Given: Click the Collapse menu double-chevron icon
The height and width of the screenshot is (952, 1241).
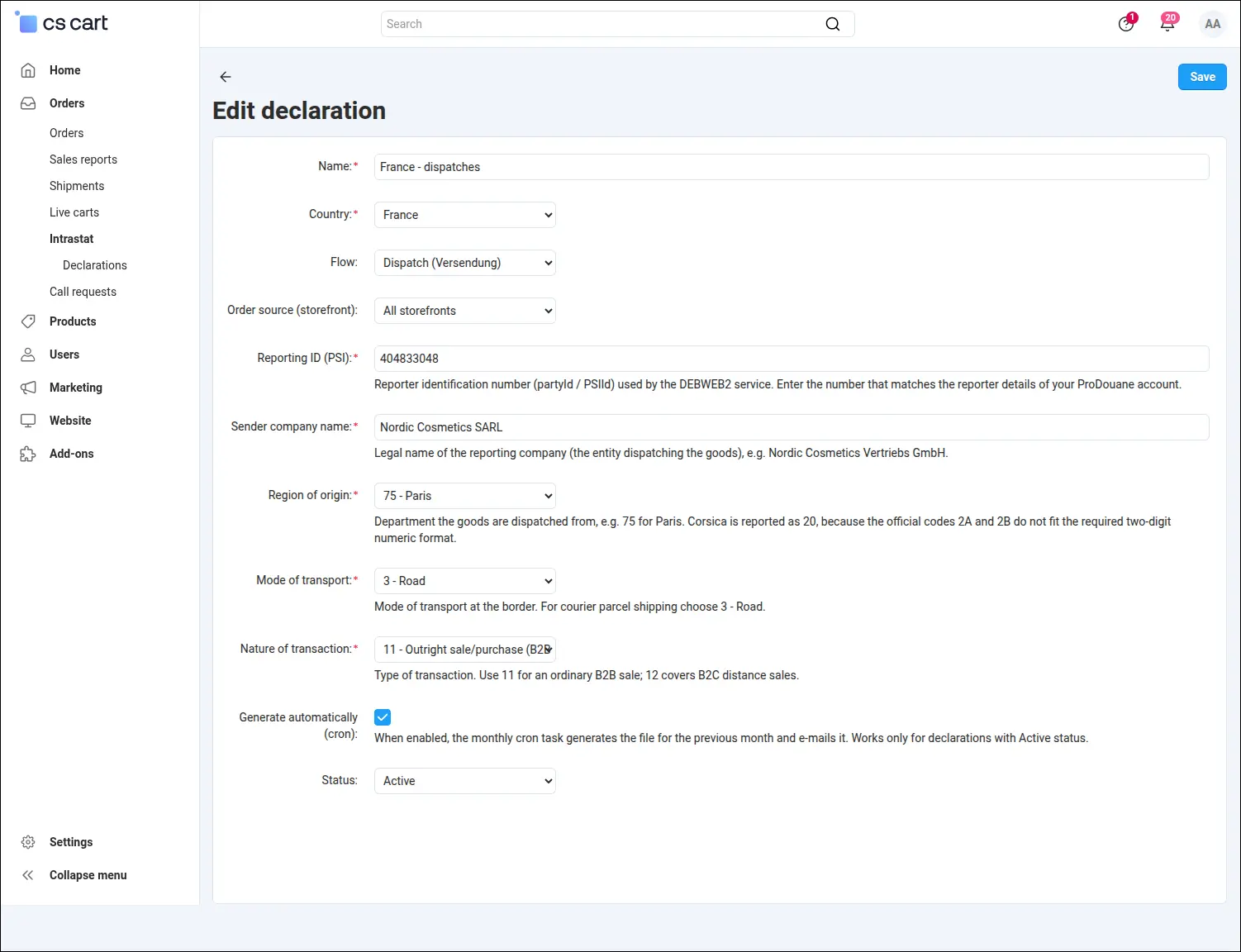Looking at the screenshot, I should click(x=28, y=875).
